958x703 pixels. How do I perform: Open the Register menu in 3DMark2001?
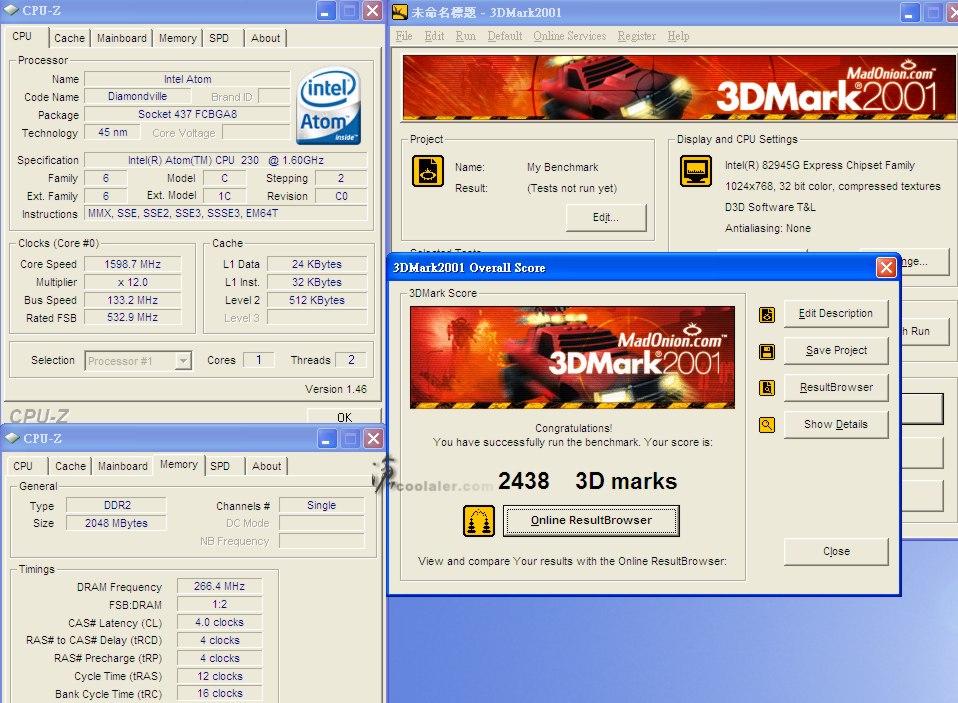[x=637, y=36]
